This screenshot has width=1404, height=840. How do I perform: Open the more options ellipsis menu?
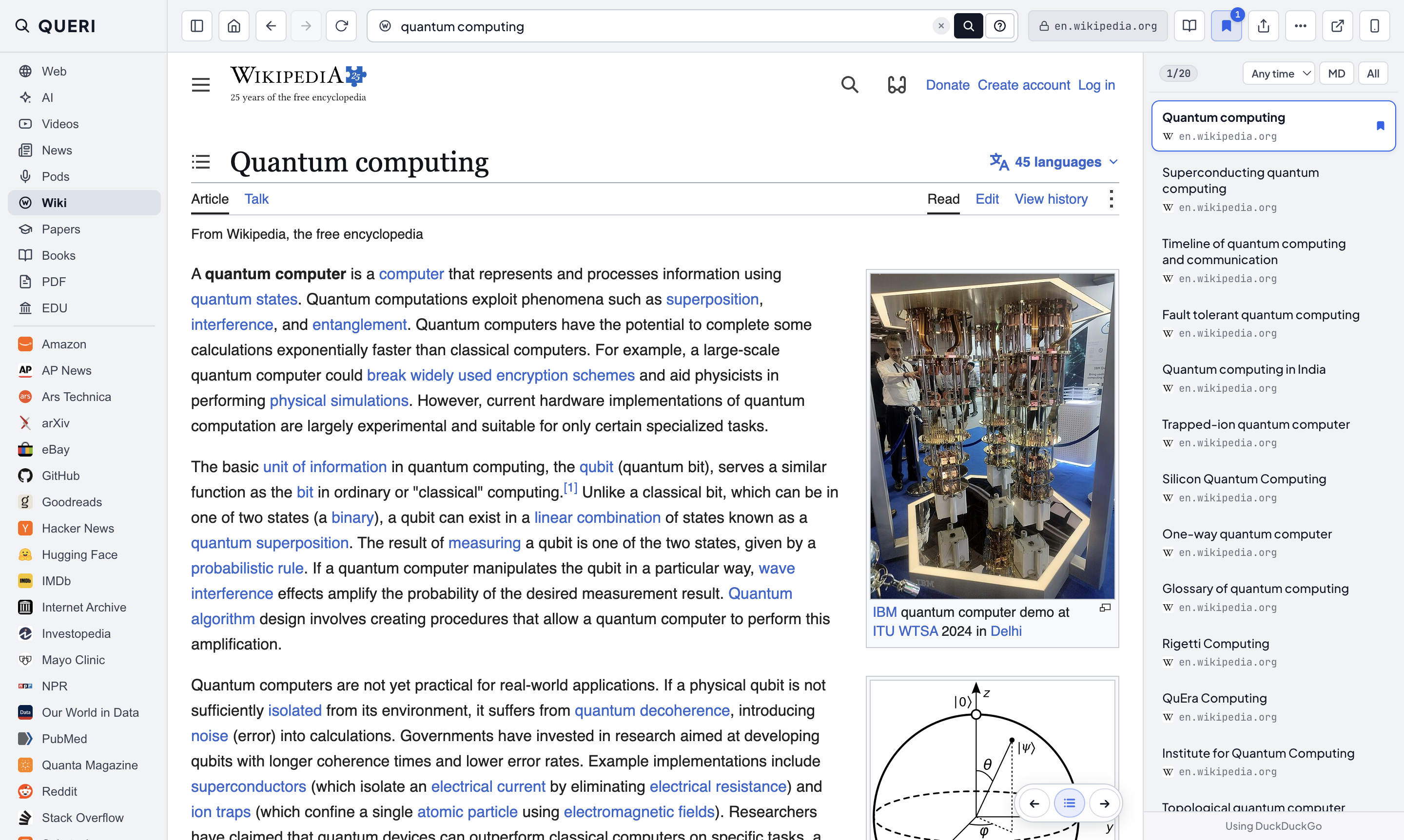pyautogui.click(x=1300, y=26)
